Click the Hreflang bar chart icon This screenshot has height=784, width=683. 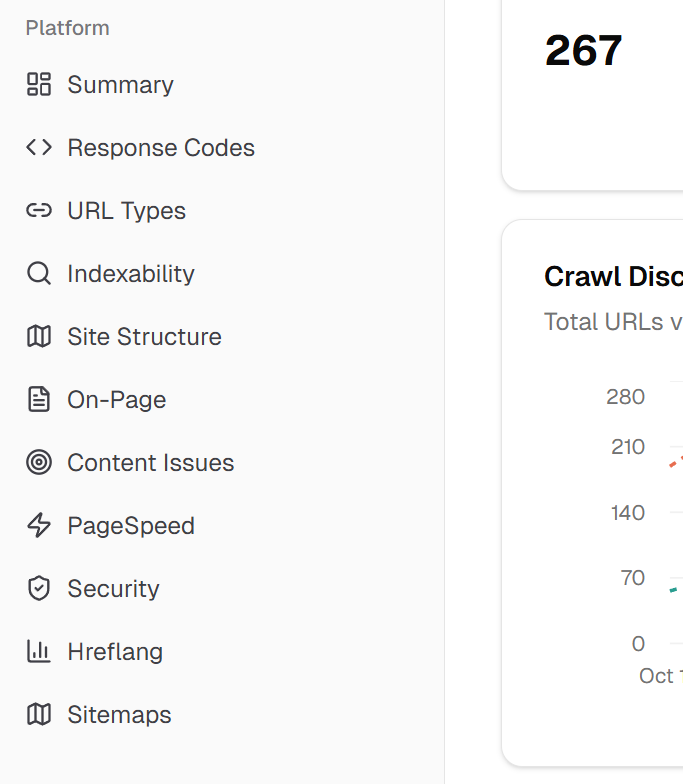click(39, 652)
